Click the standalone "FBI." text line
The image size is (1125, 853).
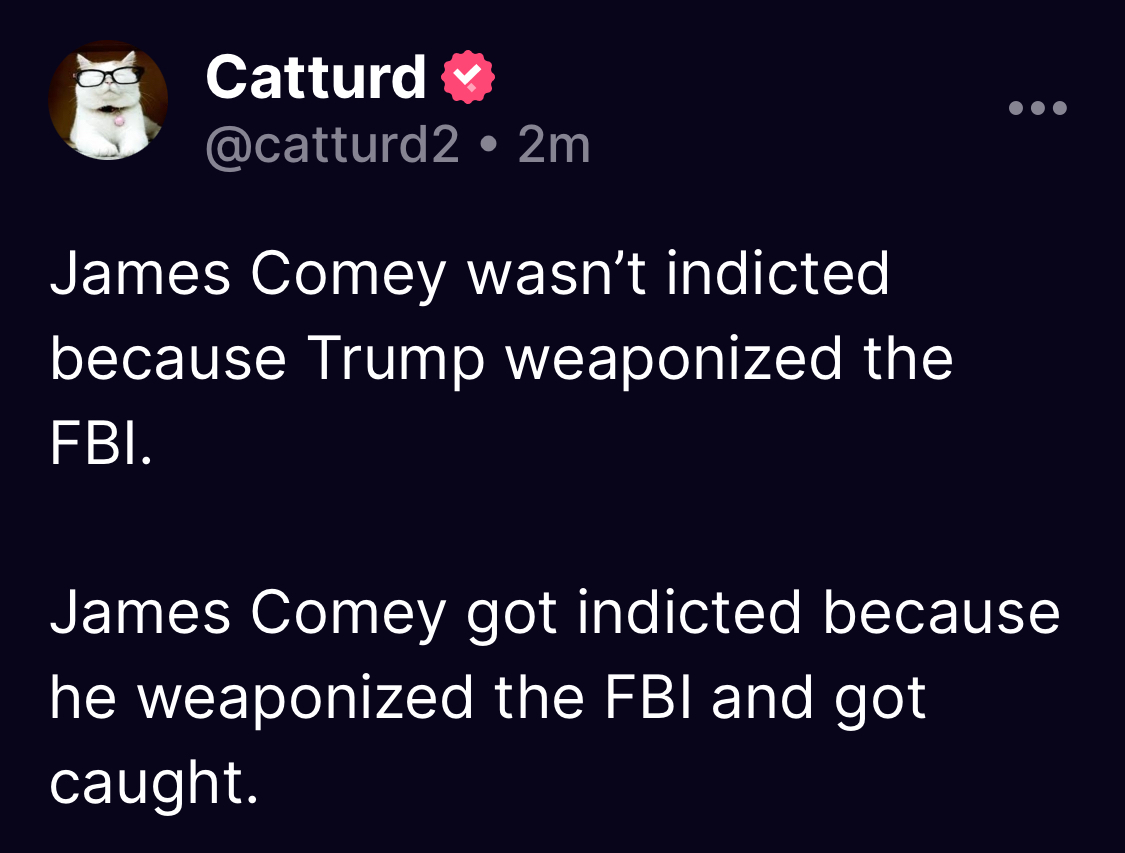coord(101,445)
